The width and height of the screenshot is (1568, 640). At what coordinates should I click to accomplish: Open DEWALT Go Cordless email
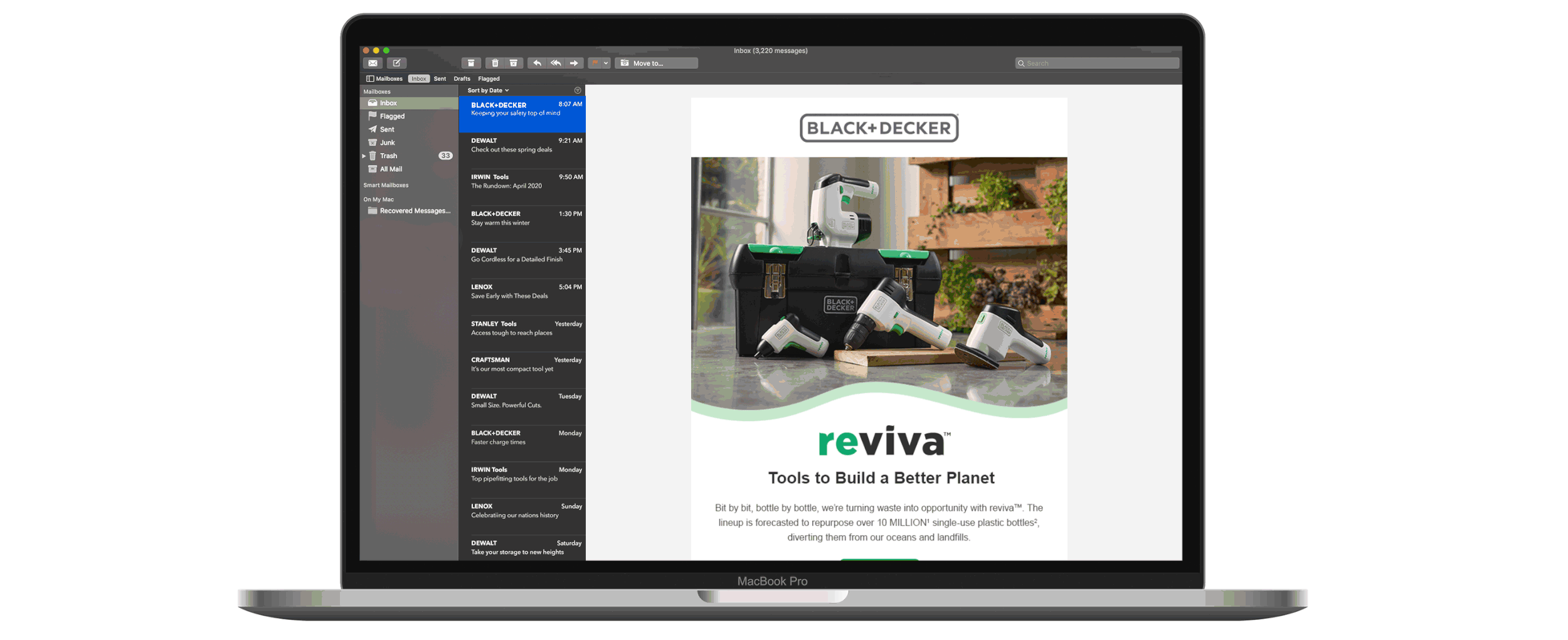(x=522, y=260)
